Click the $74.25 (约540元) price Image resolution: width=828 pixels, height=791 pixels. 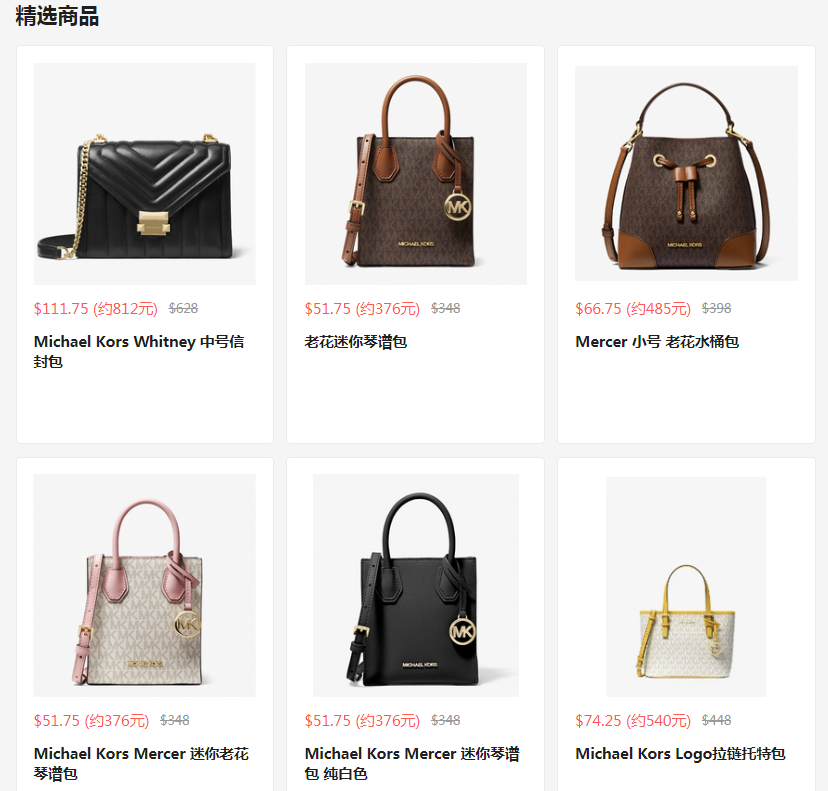[x=633, y=720]
